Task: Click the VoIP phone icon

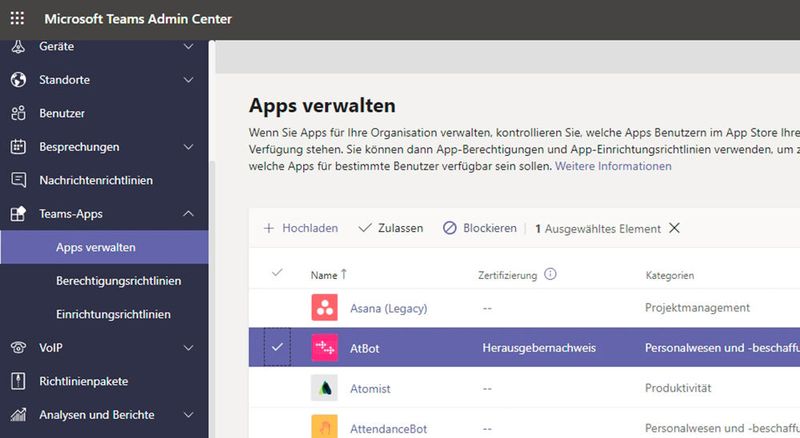Action: pyautogui.click(x=18, y=348)
